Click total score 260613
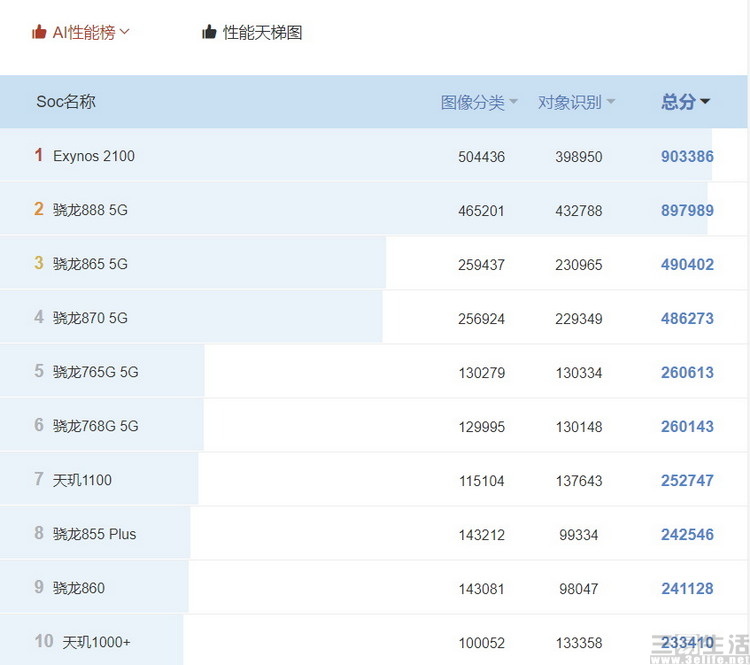Image resolution: width=750 pixels, height=665 pixels. pyautogui.click(x=687, y=373)
